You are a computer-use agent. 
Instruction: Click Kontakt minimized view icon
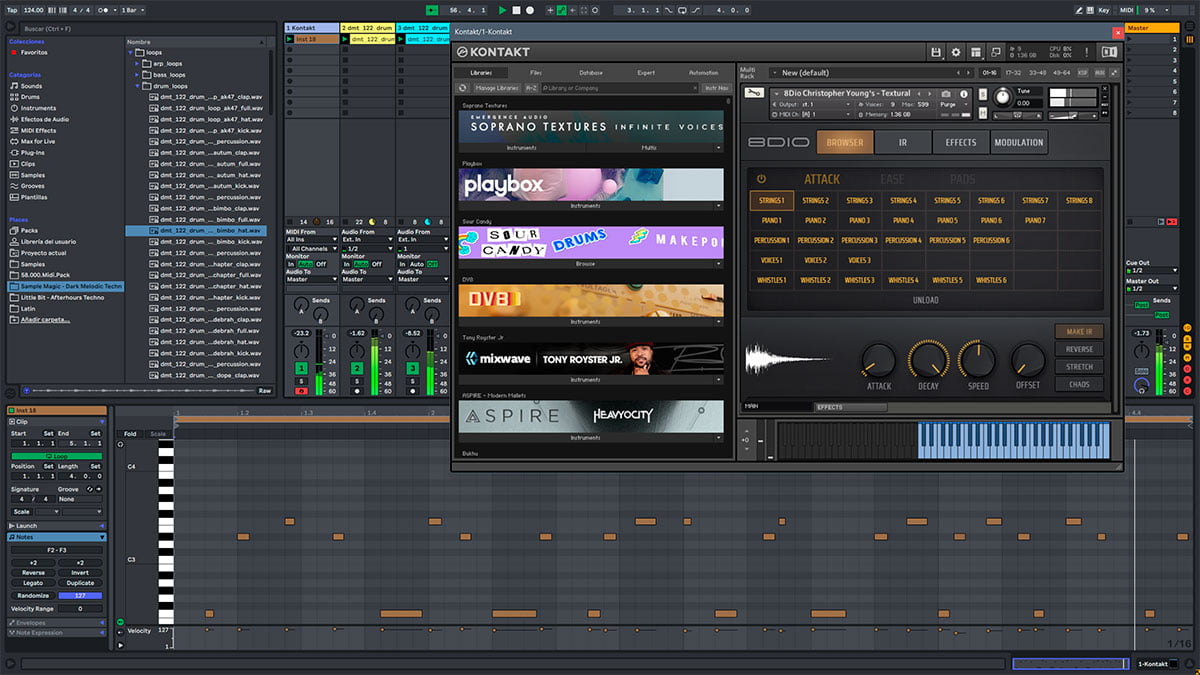click(x=995, y=52)
